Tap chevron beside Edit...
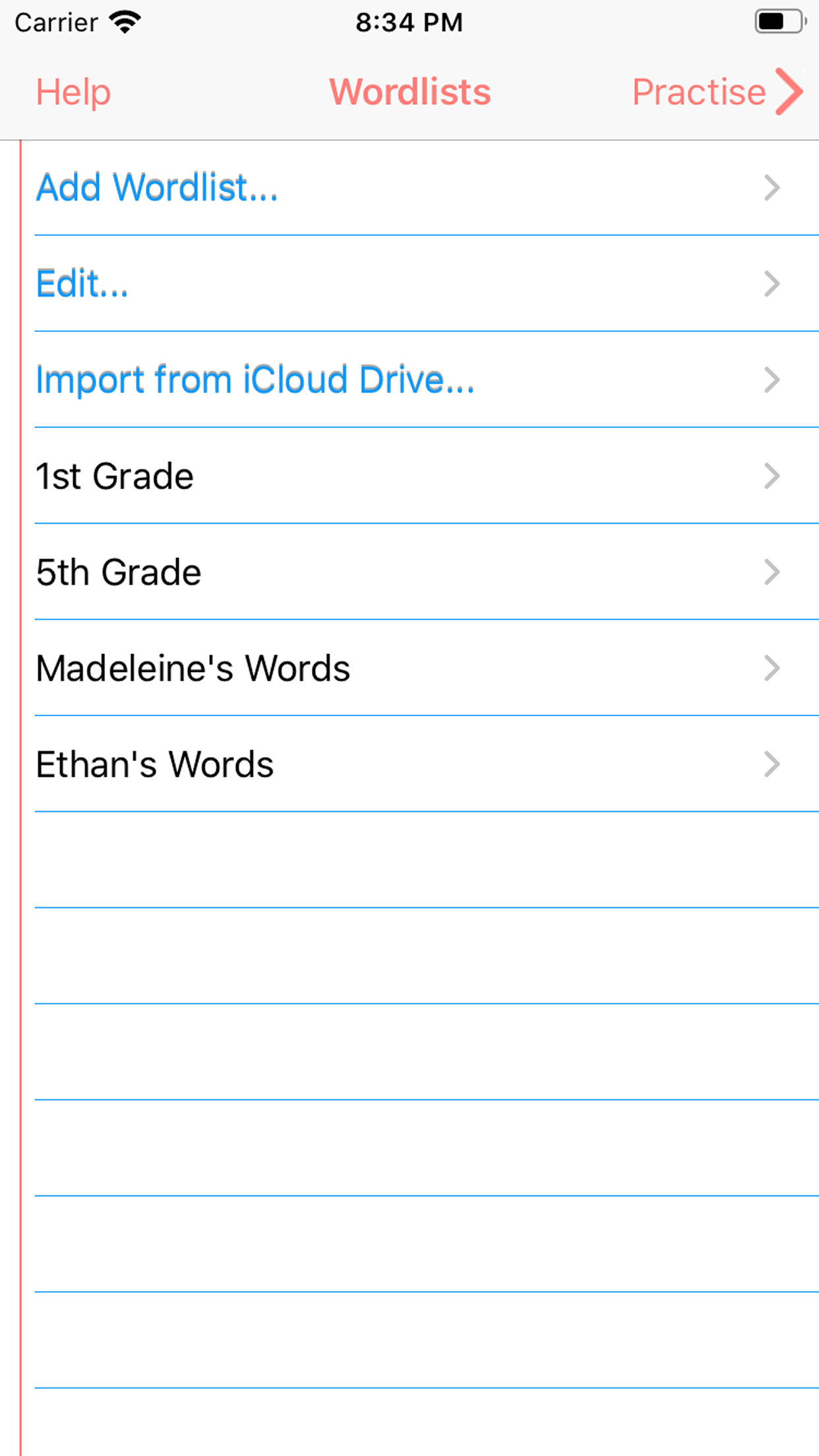819x1456 pixels. [772, 284]
